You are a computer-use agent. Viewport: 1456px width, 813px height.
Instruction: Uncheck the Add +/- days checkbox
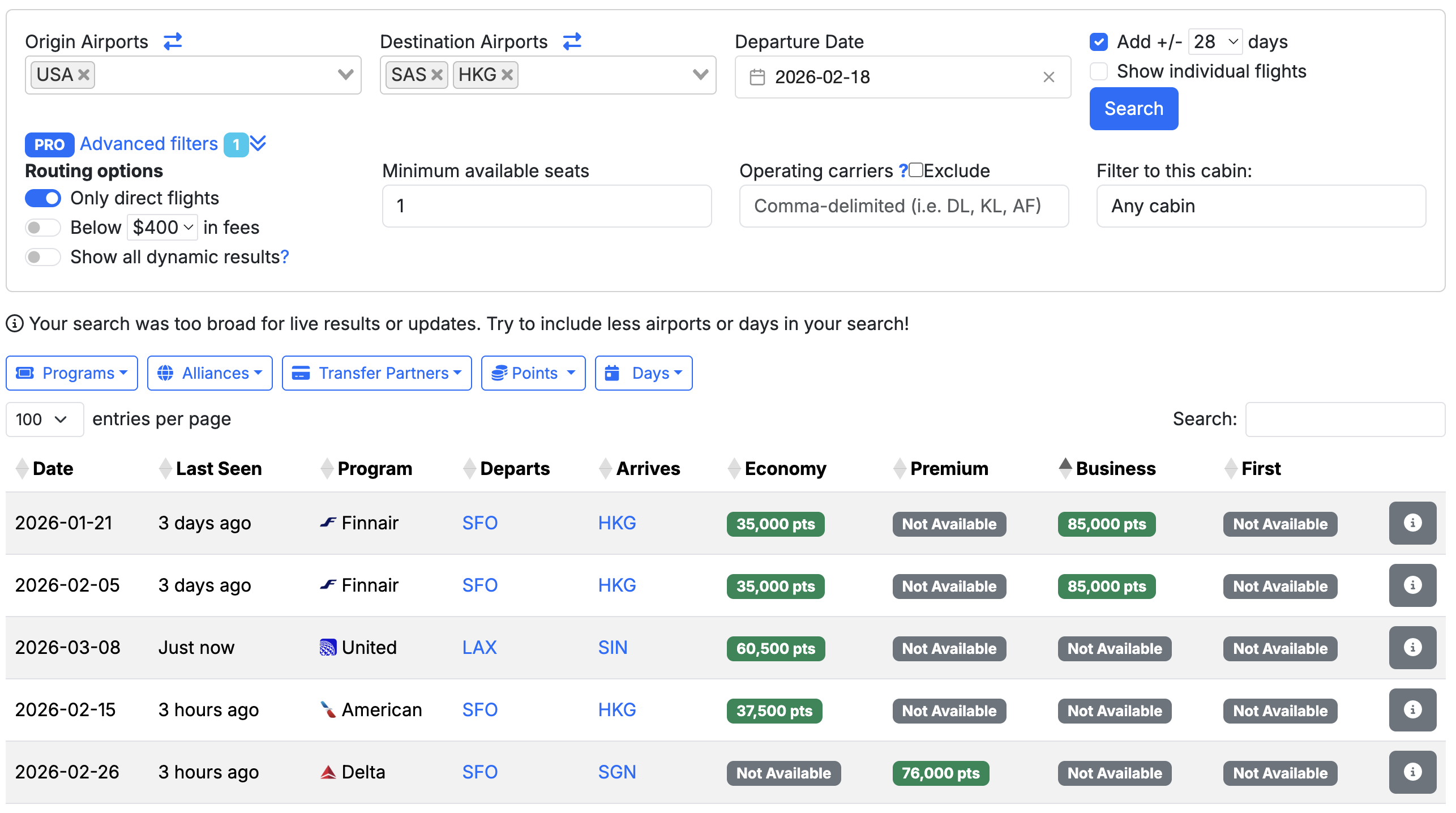[1099, 42]
